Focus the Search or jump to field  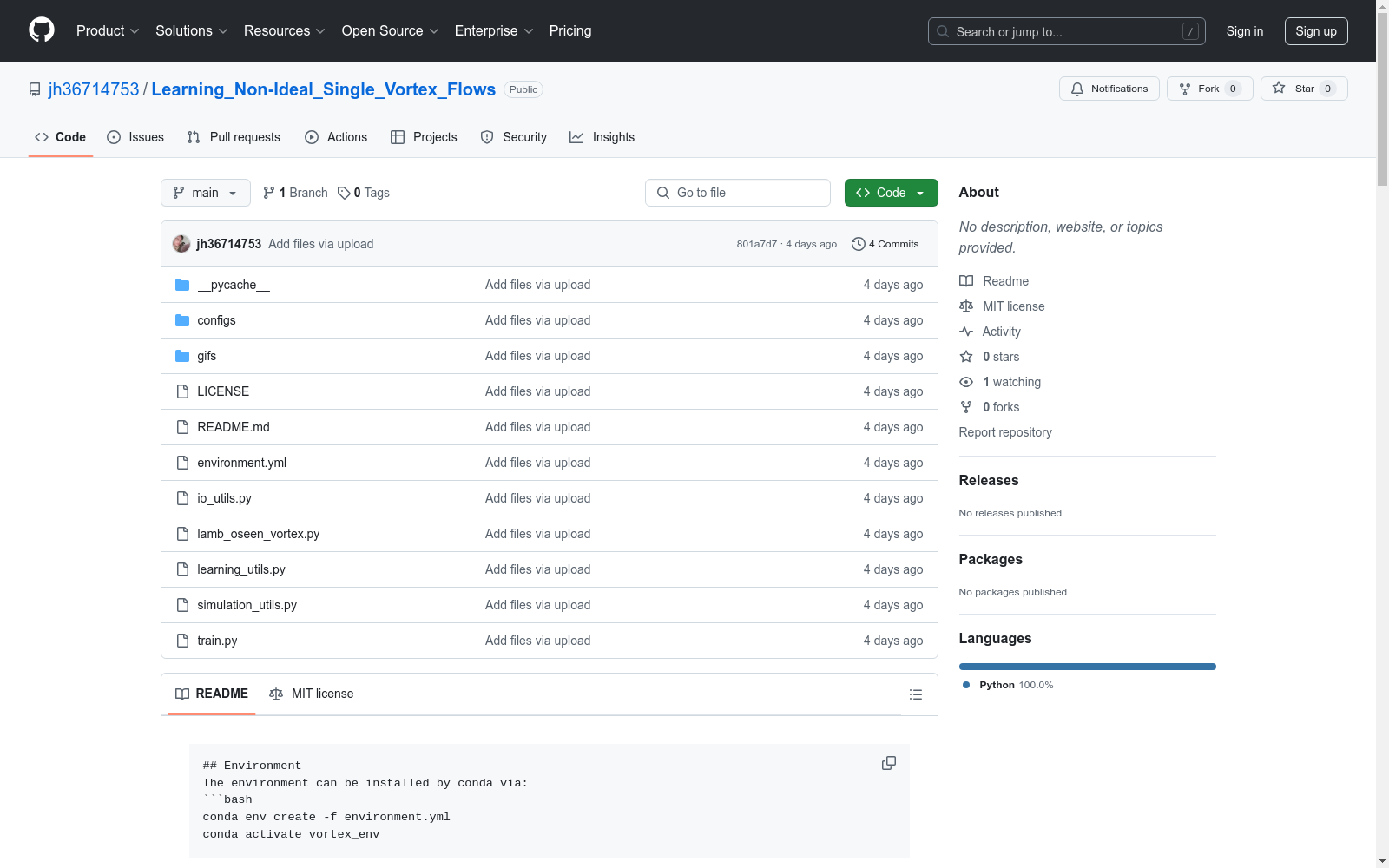pos(1067,31)
